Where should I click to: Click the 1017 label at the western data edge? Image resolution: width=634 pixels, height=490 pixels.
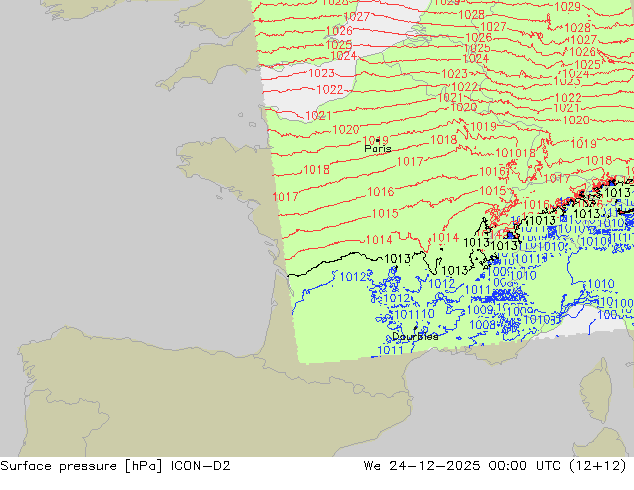285,197
